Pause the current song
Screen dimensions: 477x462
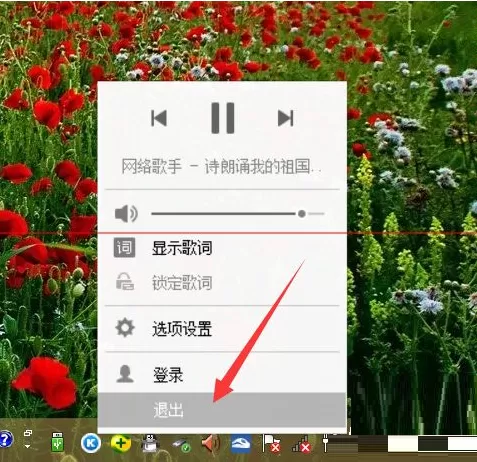pos(223,118)
